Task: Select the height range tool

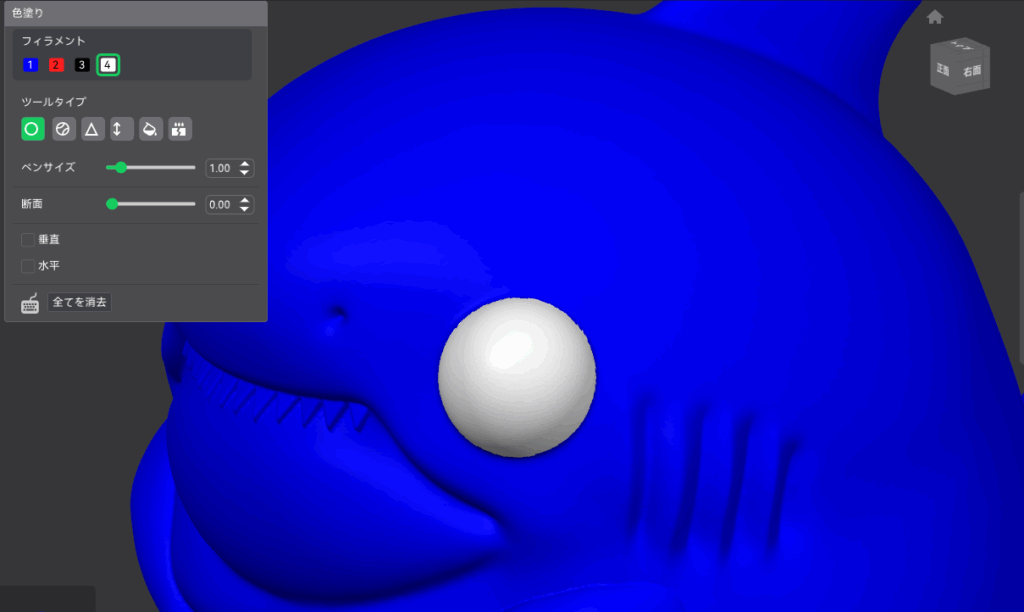Action: (121, 129)
